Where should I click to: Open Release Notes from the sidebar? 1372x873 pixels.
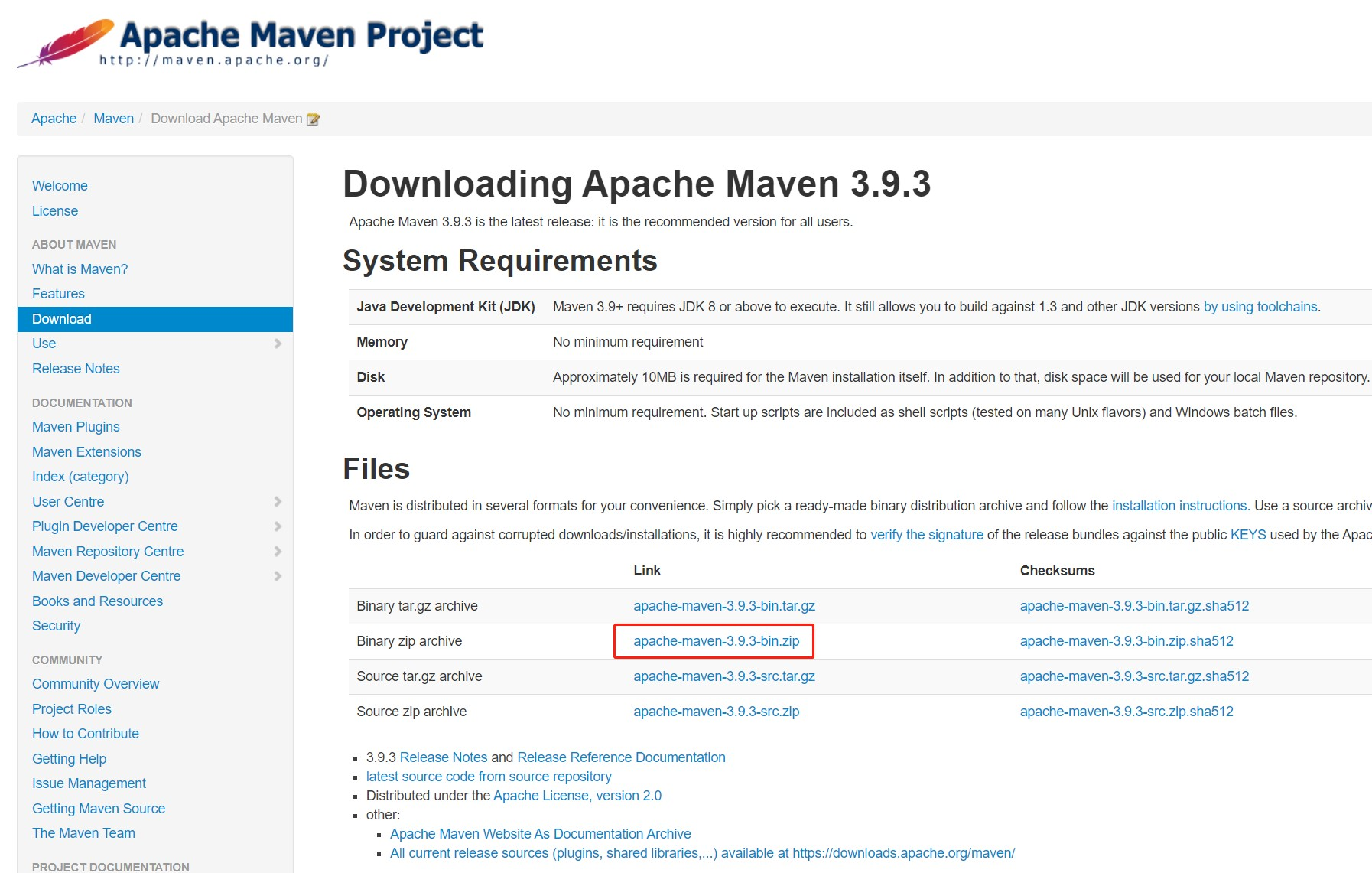click(x=75, y=368)
